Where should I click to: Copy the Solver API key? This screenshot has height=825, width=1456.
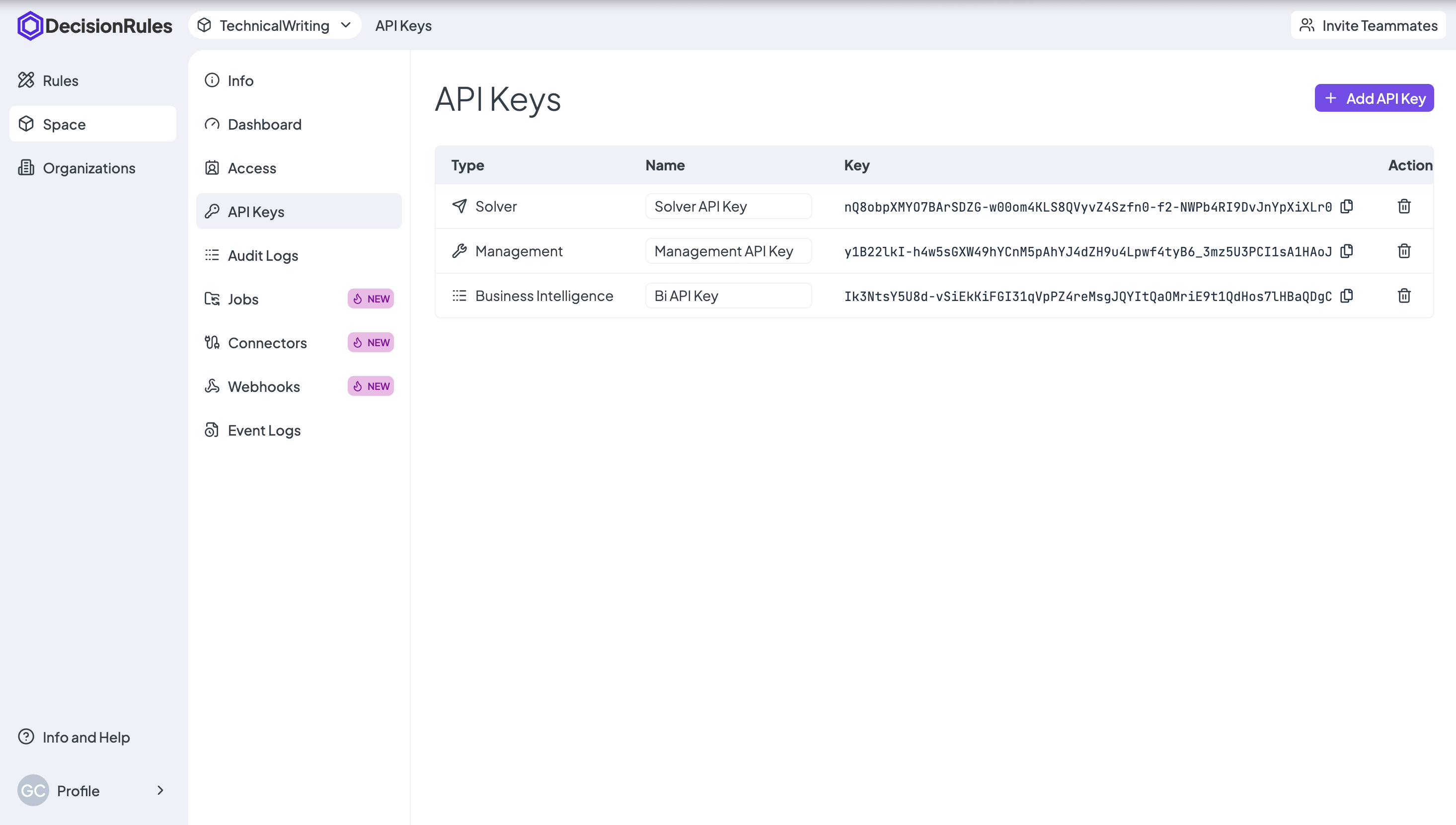coord(1347,206)
